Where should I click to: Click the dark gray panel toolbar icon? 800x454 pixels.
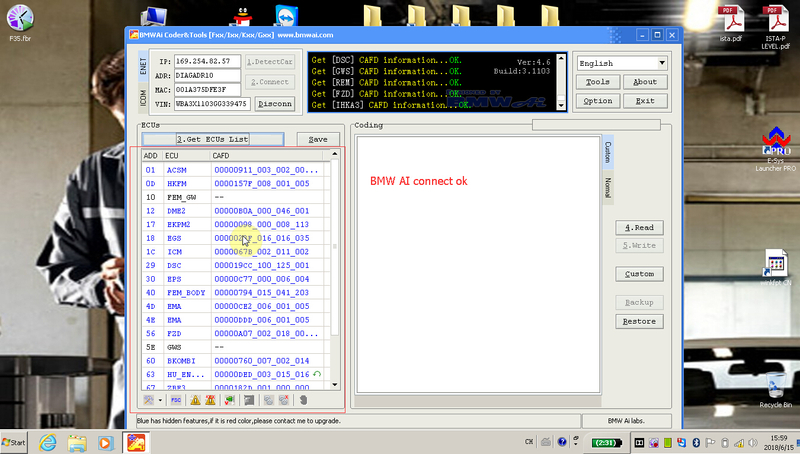[249, 400]
